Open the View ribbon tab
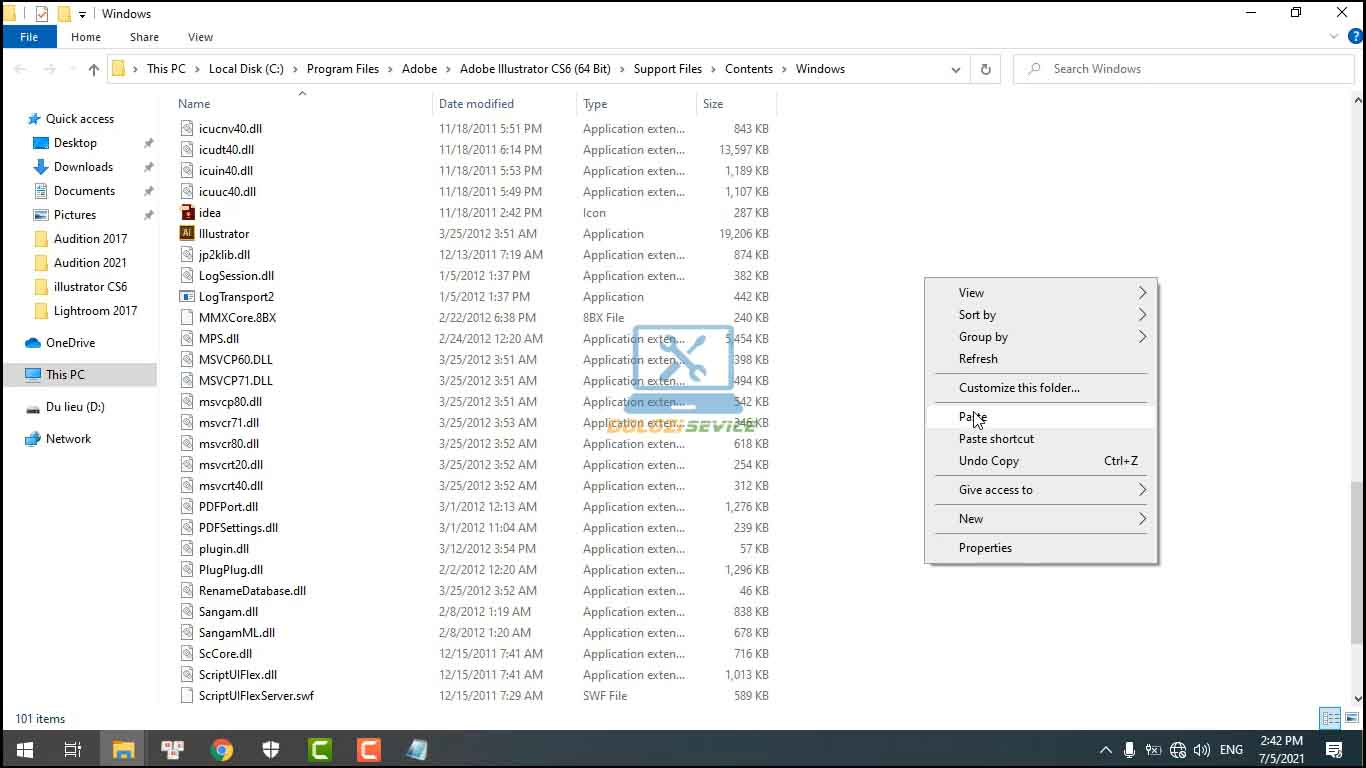 (x=200, y=37)
